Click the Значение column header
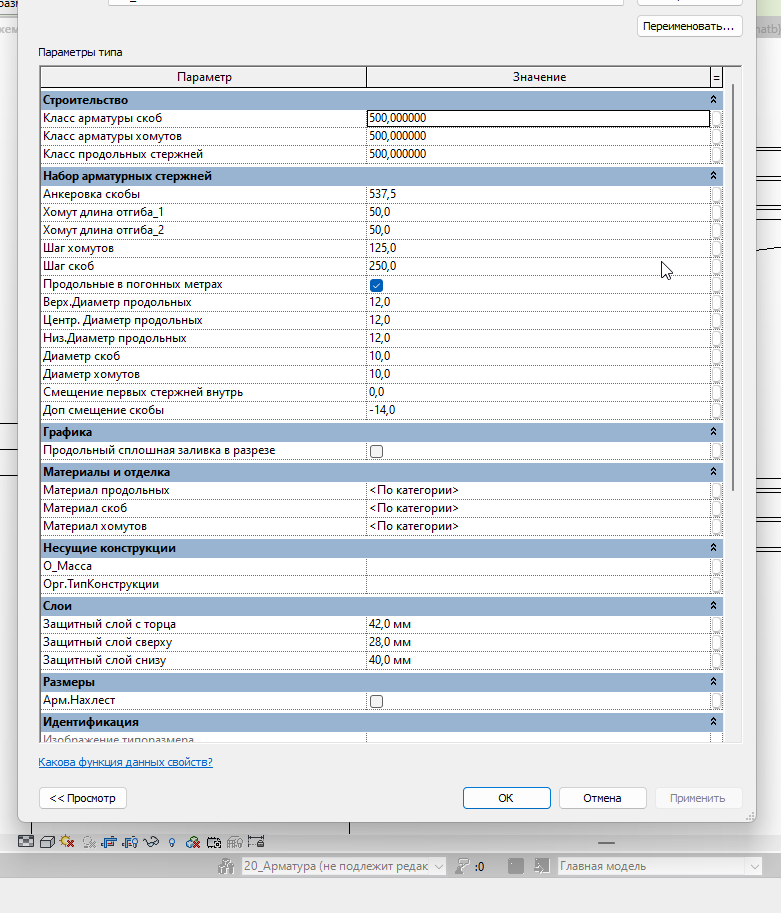Screen dimensions: 781x913 click(539, 77)
